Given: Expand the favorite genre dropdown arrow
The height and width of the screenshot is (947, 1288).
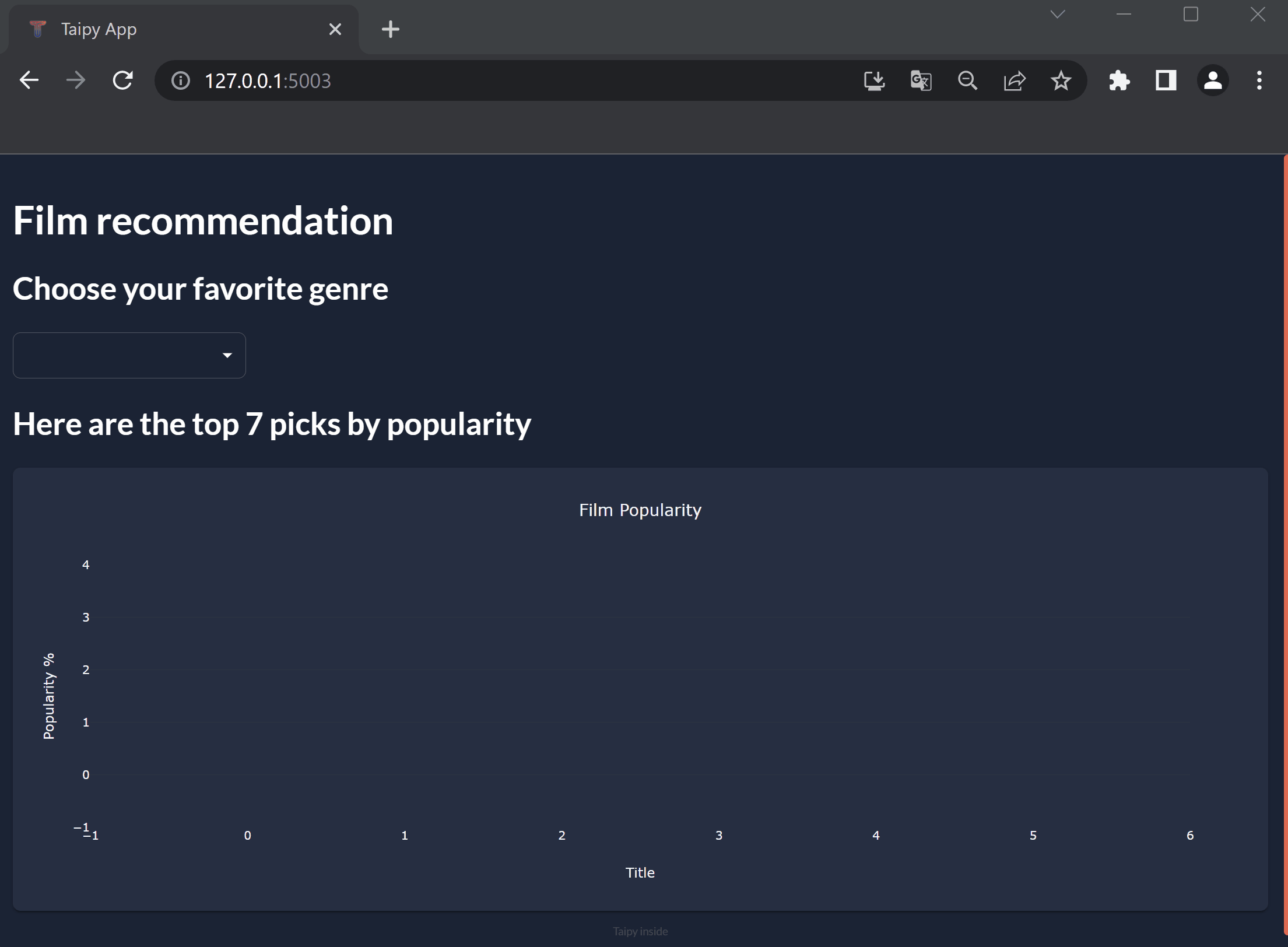Looking at the screenshot, I should coord(227,355).
